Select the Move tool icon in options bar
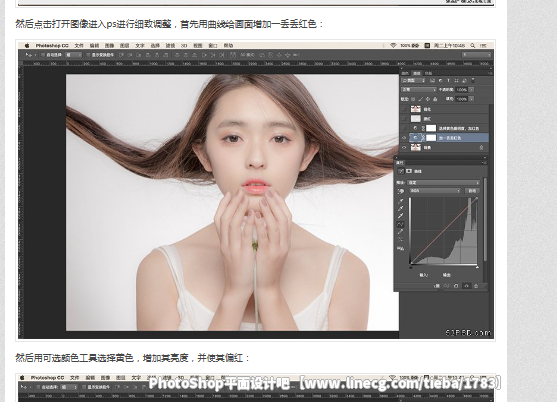Image resolution: width=557 pixels, height=402 pixels. tap(28, 55)
